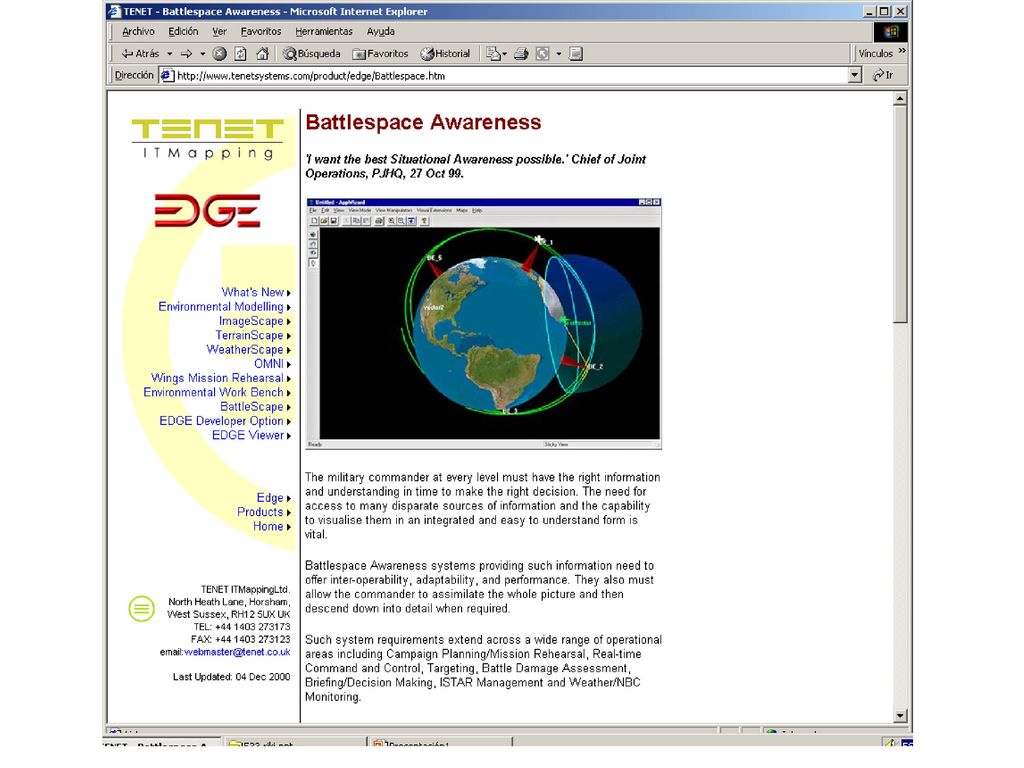Open the Ver menu
Screen dimensions: 1024x768
(x=219, y=31)
